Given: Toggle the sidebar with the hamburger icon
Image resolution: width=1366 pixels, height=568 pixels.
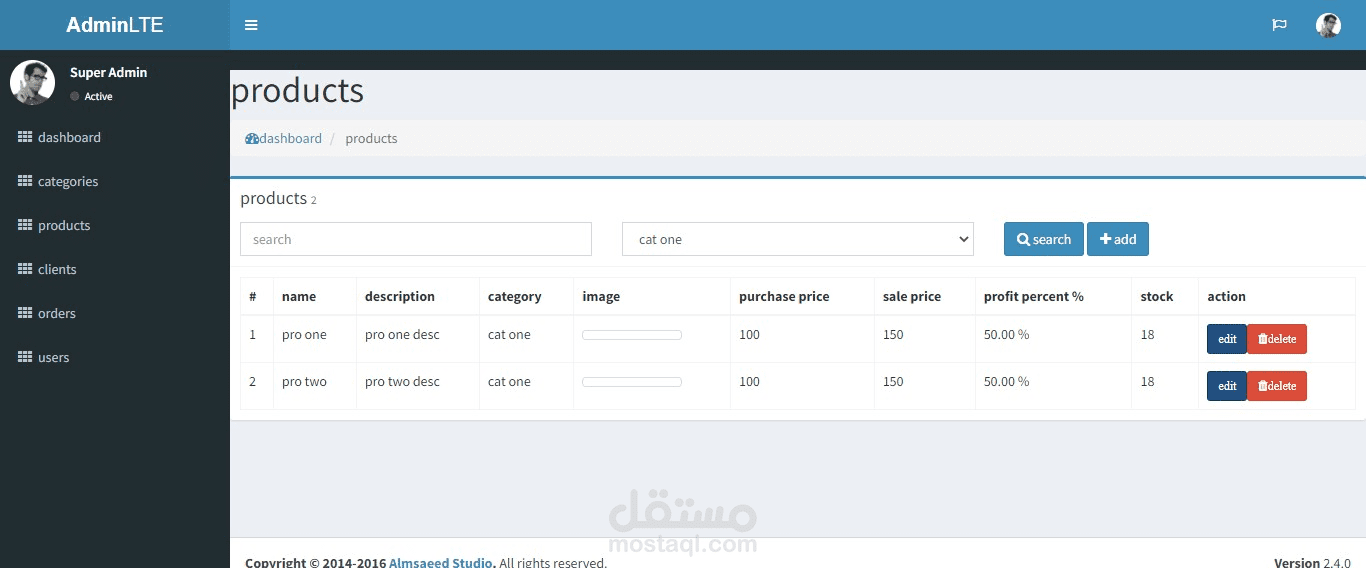Looking at the screenshot, I should coord(251,25).
